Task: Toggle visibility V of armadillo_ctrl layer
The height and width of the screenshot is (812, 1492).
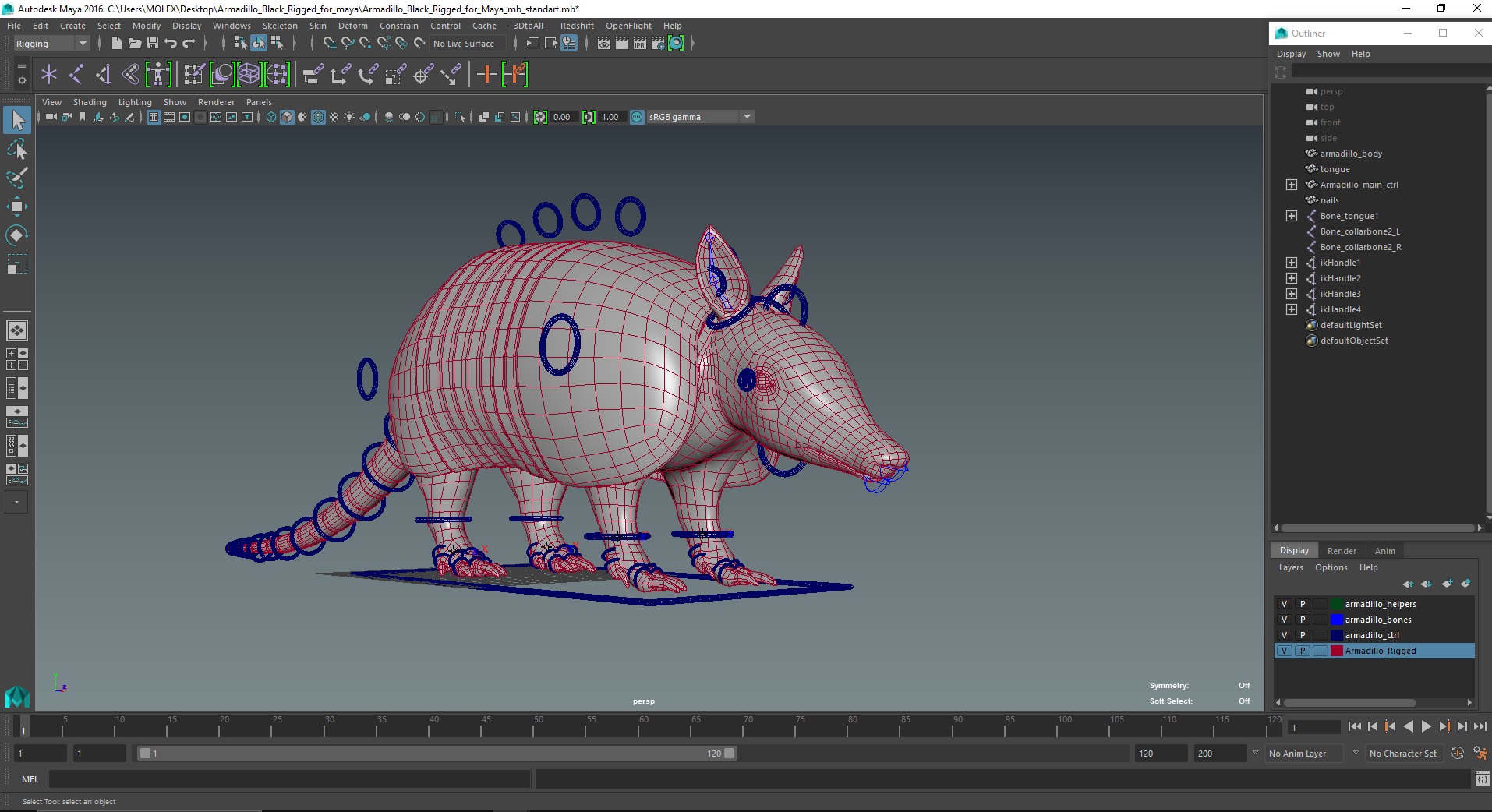Action: click(1285, 635)
